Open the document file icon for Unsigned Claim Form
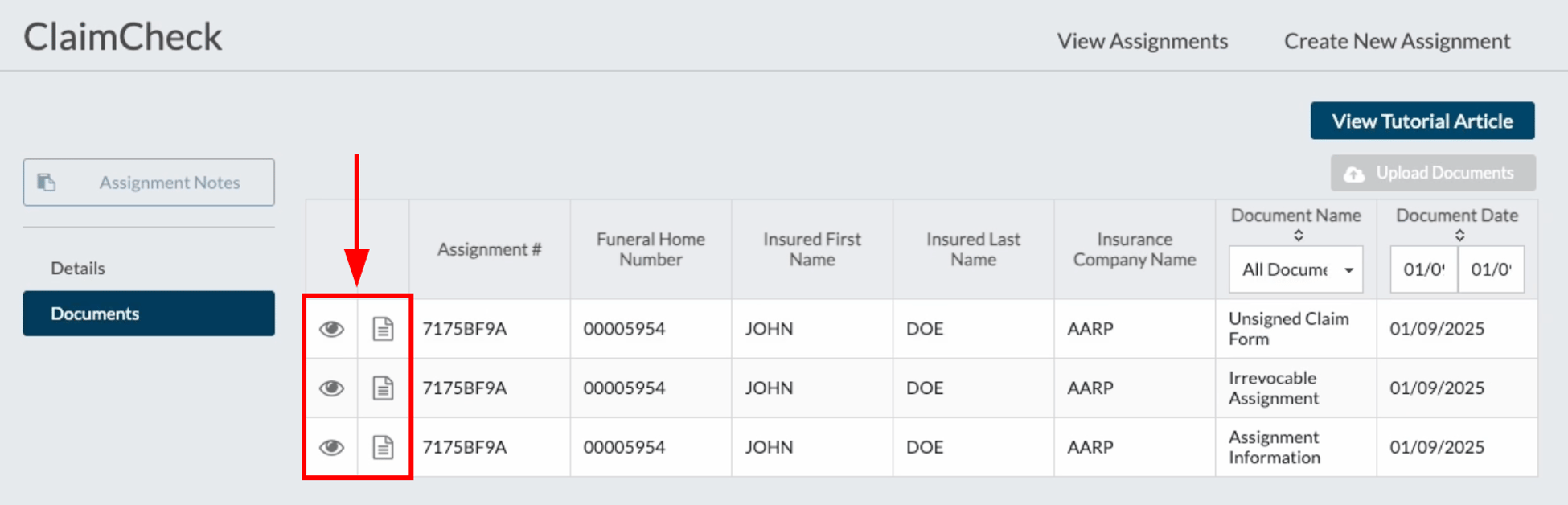Image resolution: width=1568 pixels, height=505 pixels. 384,329
